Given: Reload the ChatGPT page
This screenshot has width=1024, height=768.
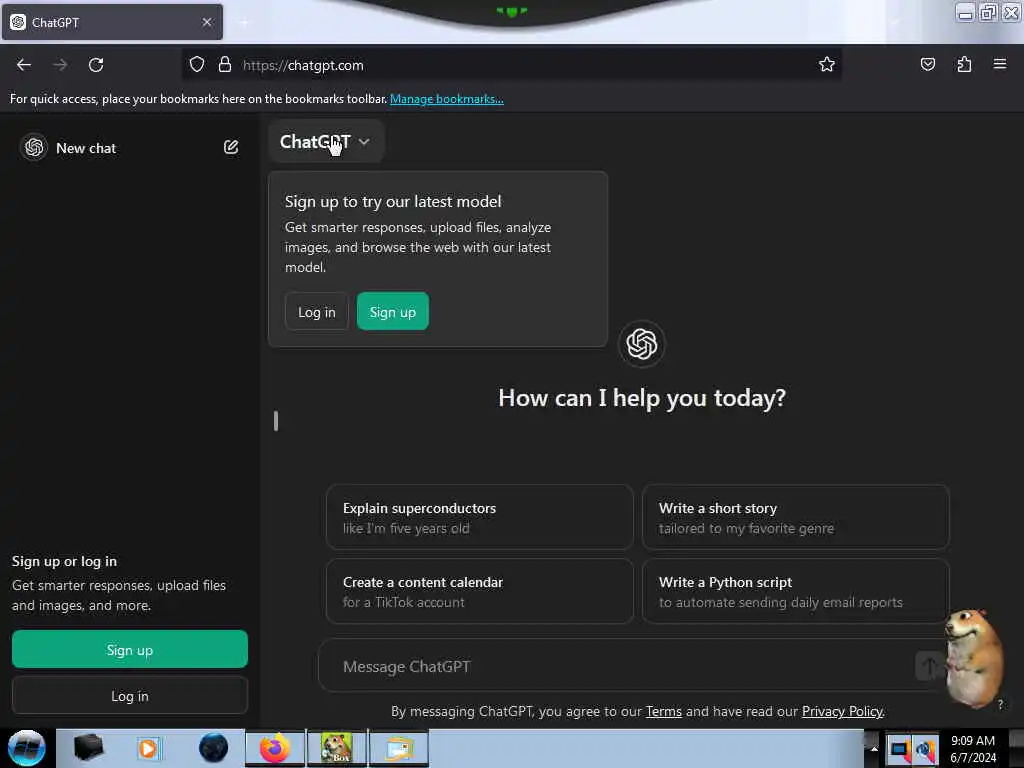Looking at the screenshot, I should (x=96, y=65).
